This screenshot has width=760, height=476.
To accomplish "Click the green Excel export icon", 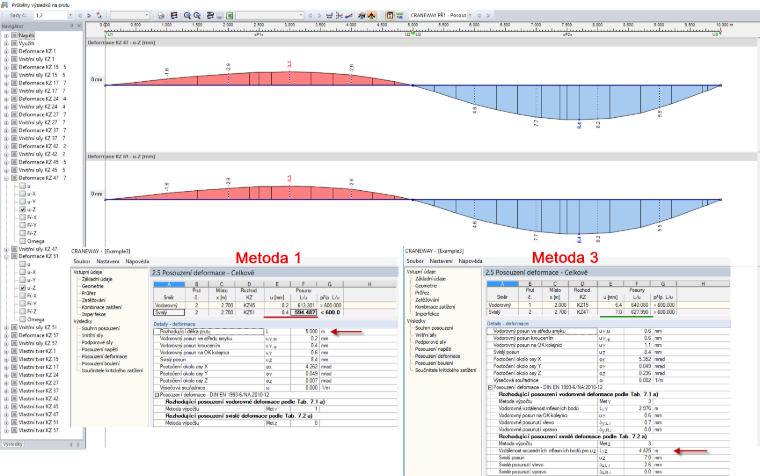I will [229, 16].
